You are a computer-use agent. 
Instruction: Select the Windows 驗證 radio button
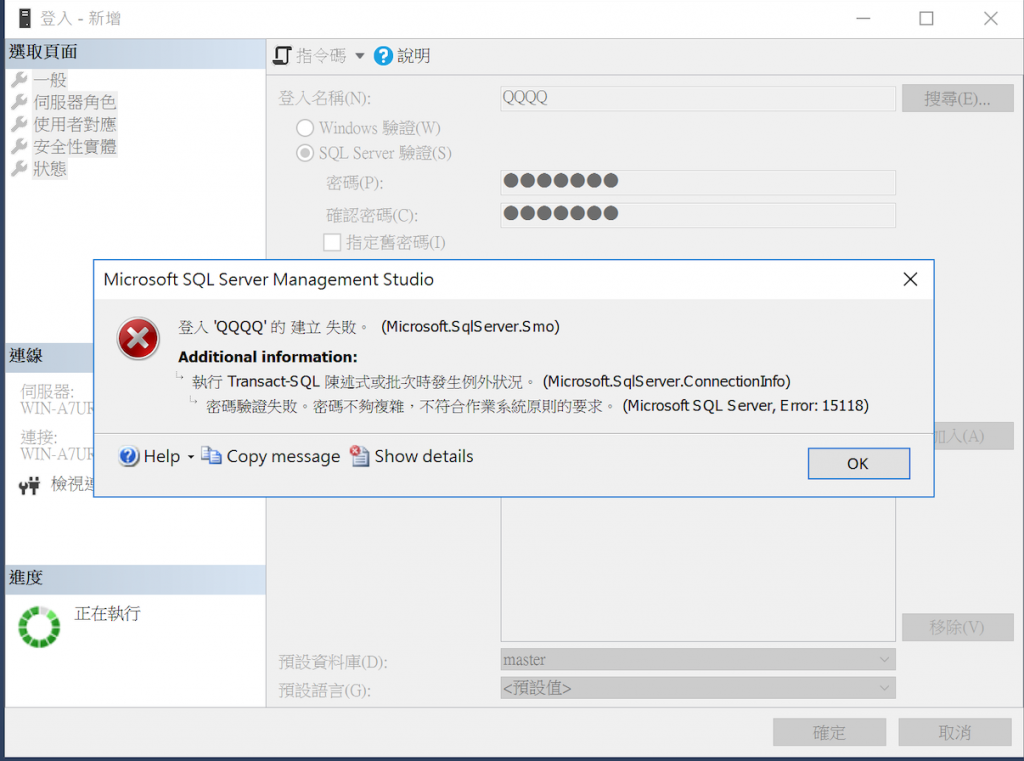pos(304,128)
